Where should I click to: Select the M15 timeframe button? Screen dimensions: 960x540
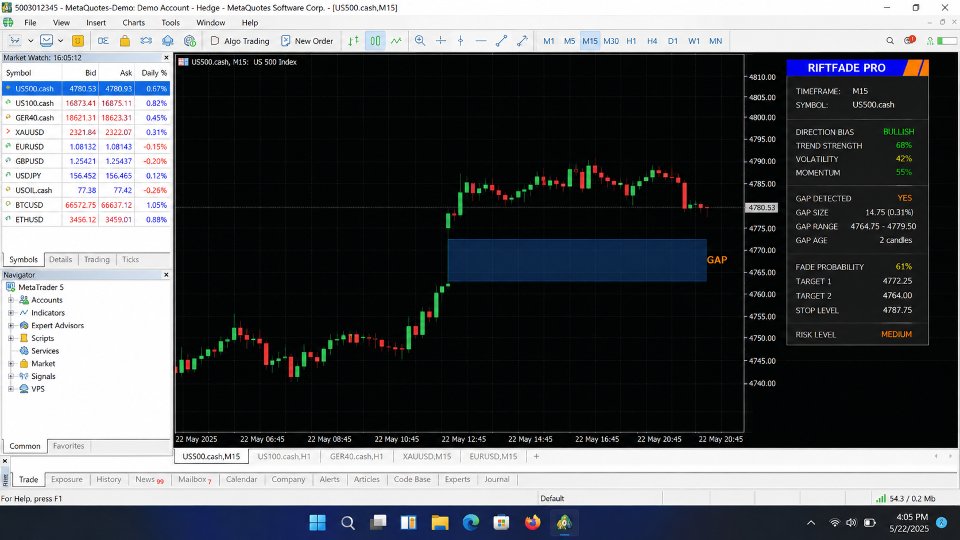coord(590,41)
